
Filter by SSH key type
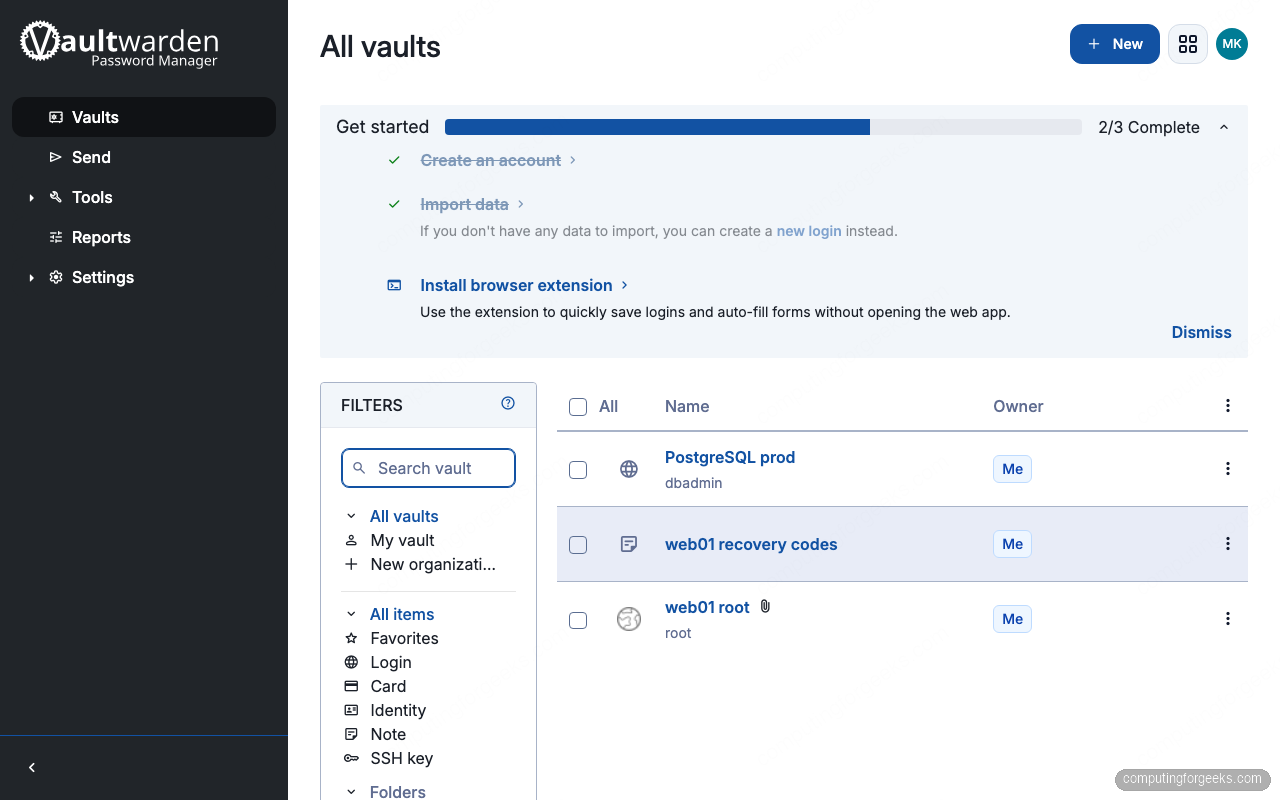[401, 758]
